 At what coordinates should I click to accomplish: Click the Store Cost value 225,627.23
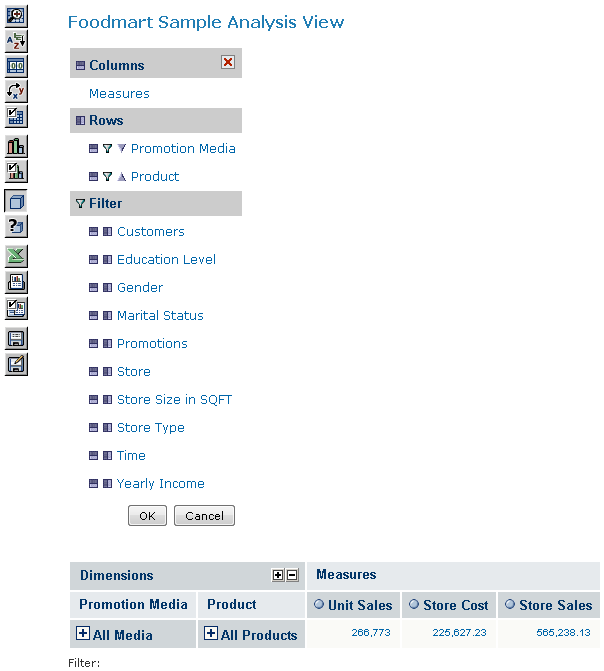coord(459,632)
